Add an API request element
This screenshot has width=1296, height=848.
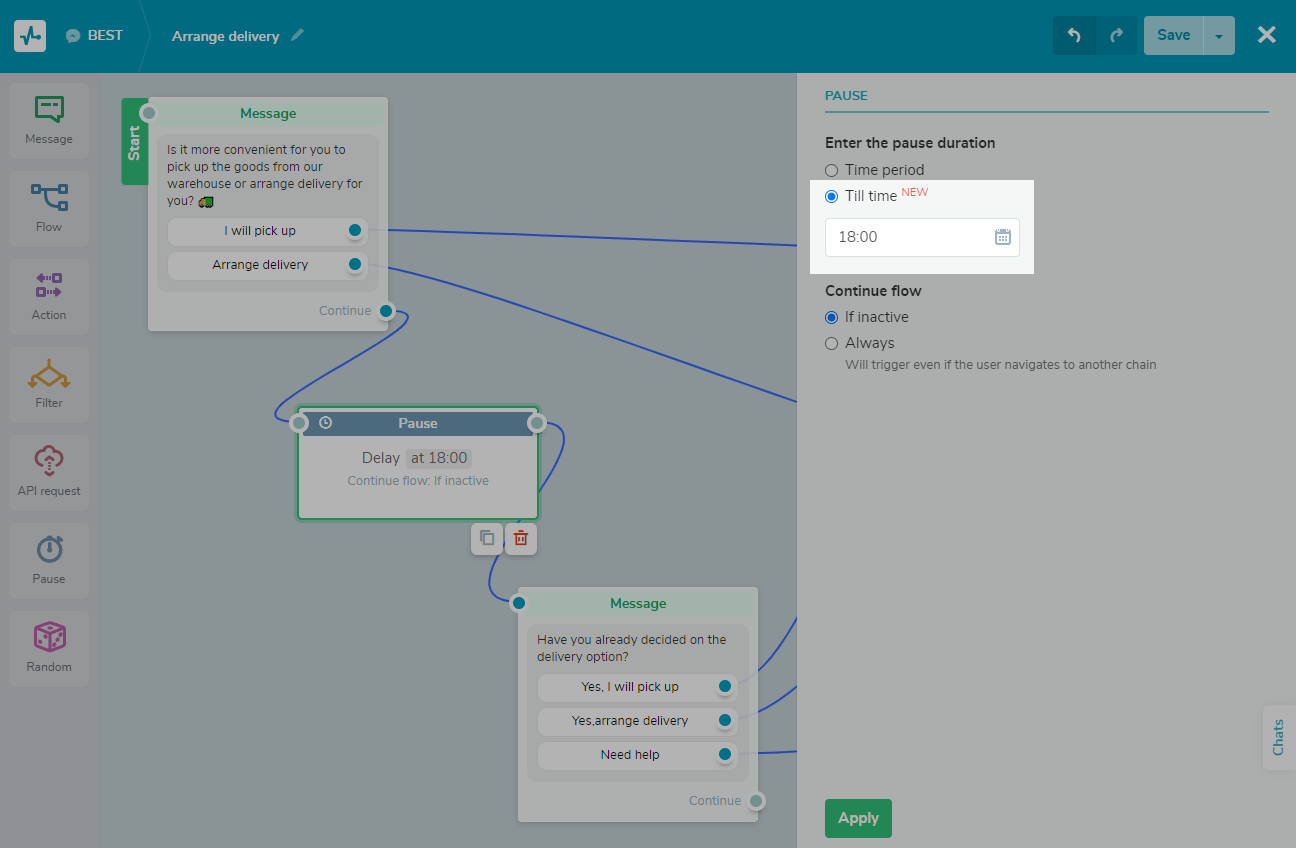[x=49, y=472]
